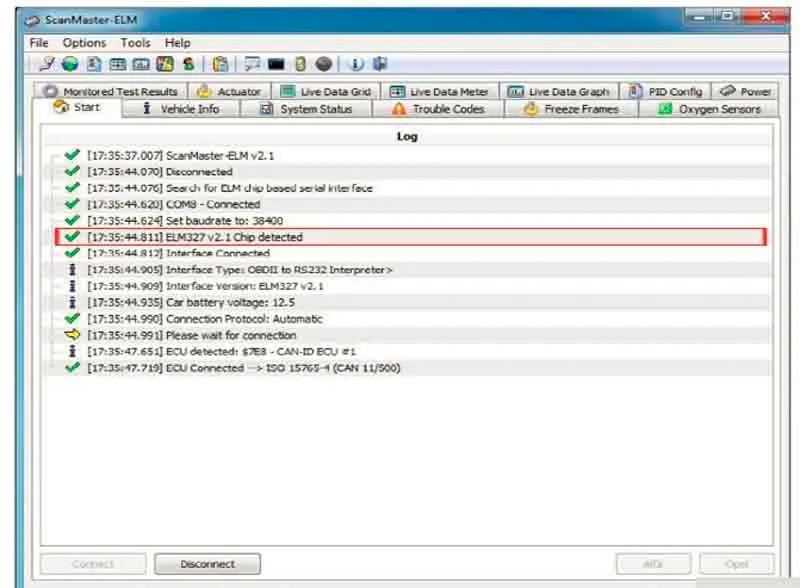The width and height of the screenshot is (800, 588).
Task: Open the black terminal toolbar icon
Action: pyautogui.click(x=276, y=64)
